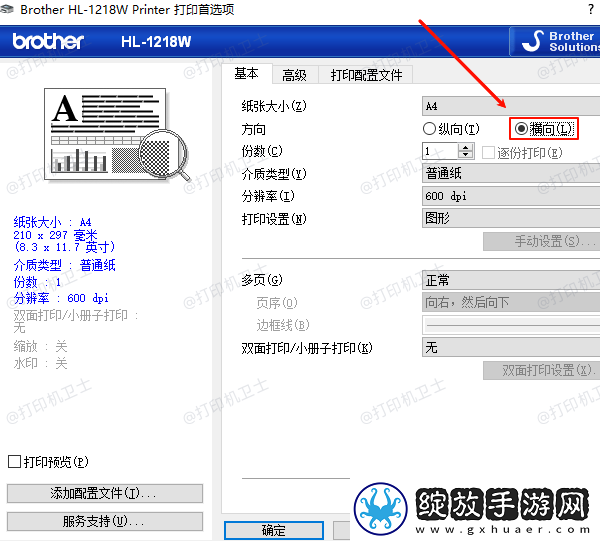The image size is (600, 541).
Task: Click the summary text 210 x 297 毫米
Action: click(55, 235)
